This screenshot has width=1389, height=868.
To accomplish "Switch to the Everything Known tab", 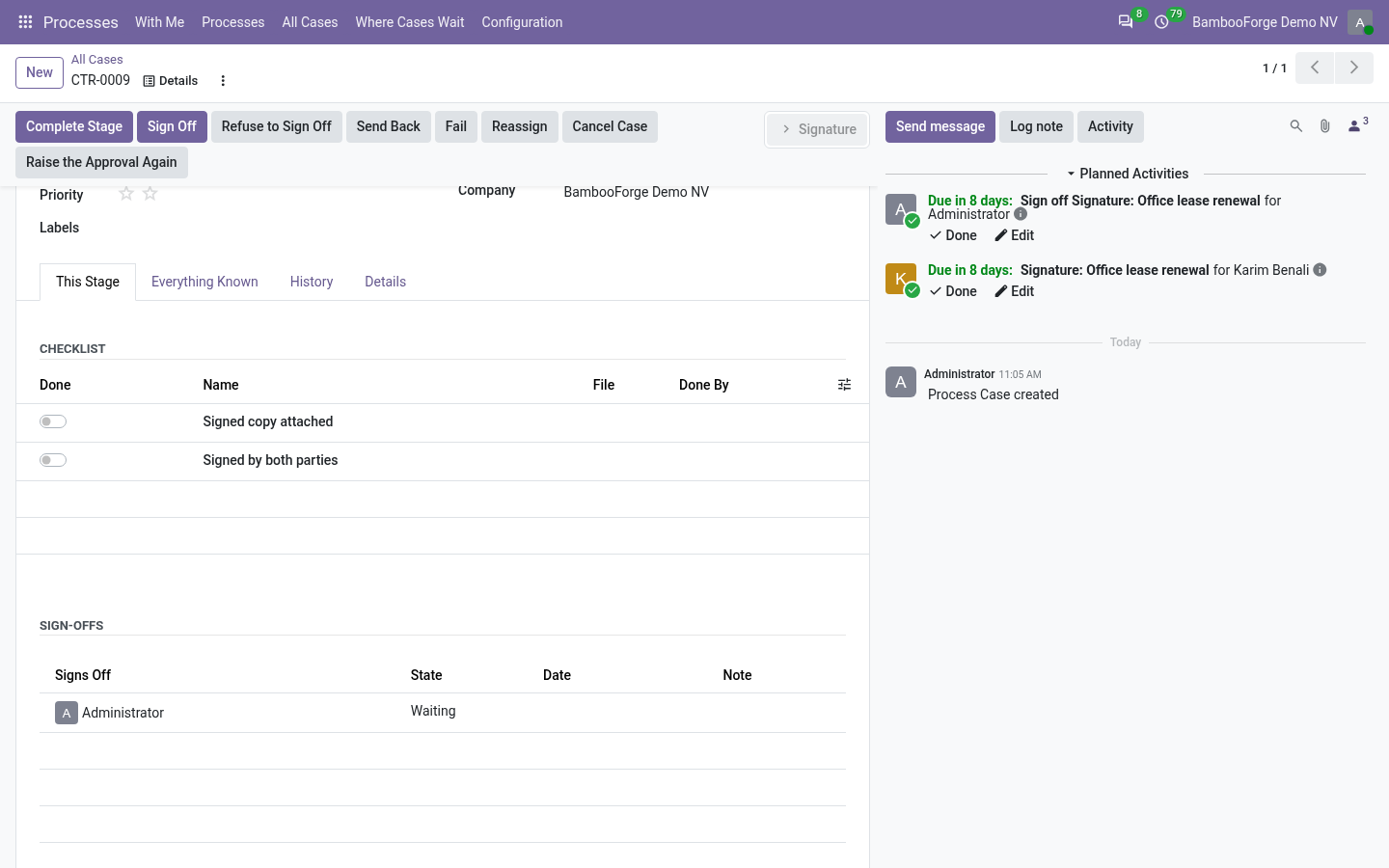I will click(204, 282).
